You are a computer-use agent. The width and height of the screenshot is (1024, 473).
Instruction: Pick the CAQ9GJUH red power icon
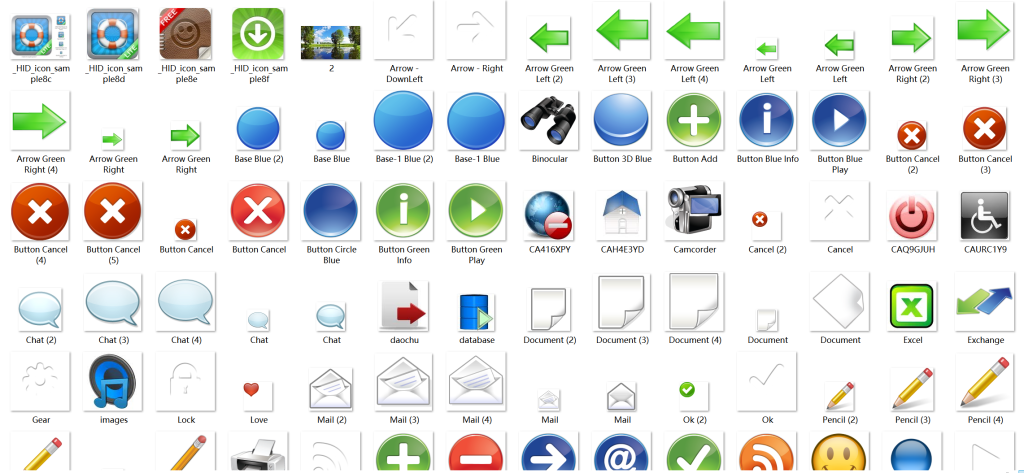pos(912,212)
